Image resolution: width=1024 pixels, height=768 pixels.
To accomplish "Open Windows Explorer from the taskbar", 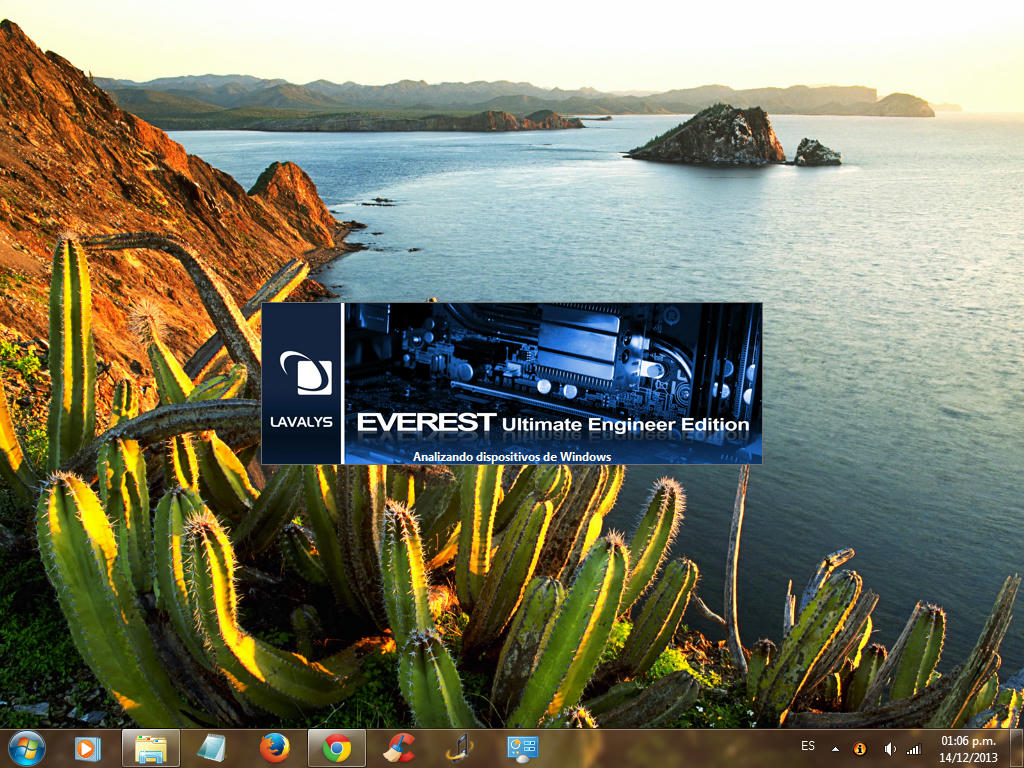I will [151, 748].
